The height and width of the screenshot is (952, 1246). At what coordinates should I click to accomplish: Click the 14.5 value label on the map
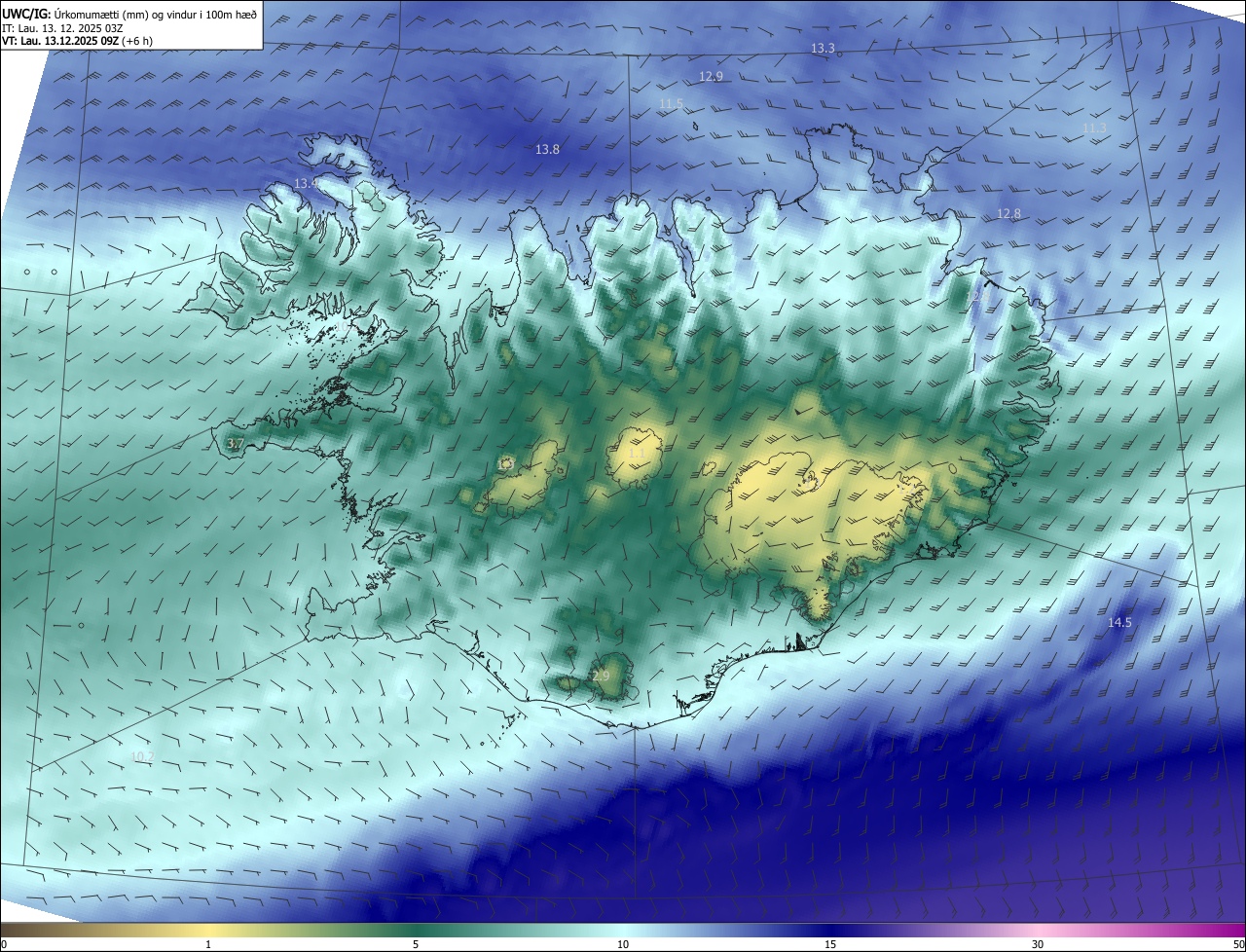coord(1119,623)
